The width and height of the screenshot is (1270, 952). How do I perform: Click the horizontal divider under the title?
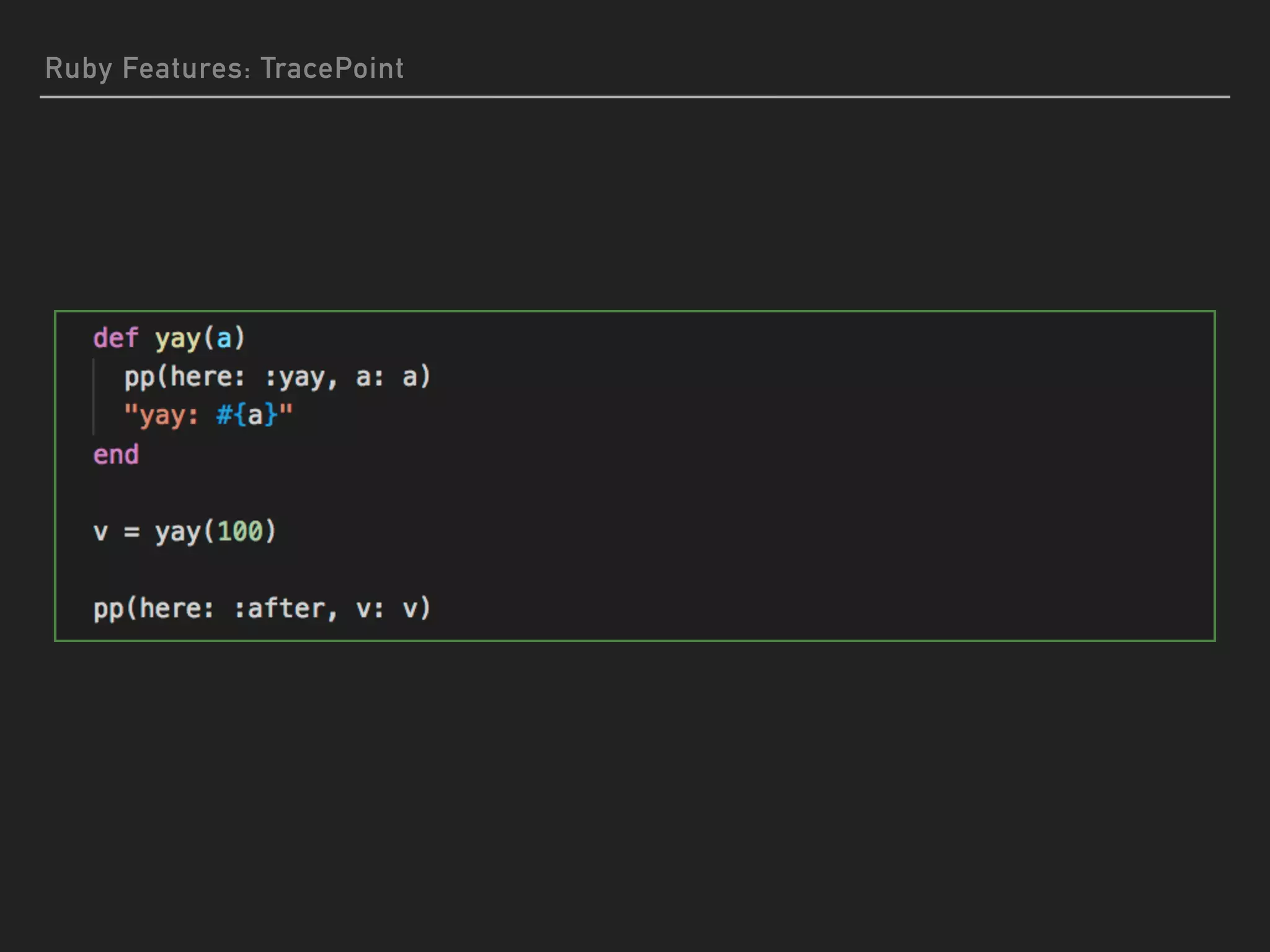coord(634,97)
